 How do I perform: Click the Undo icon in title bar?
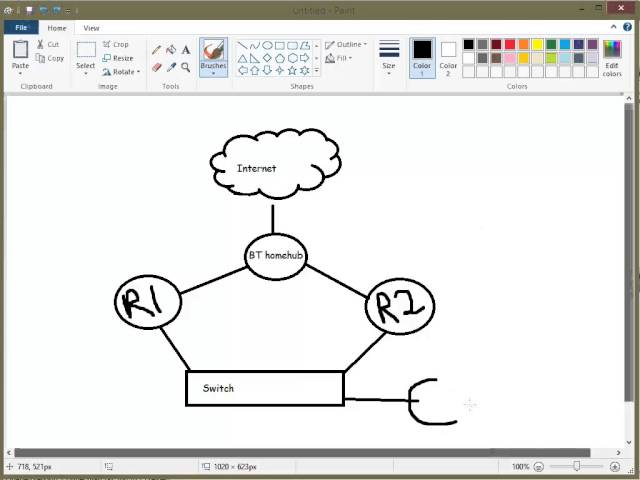[x=43, y=10]
